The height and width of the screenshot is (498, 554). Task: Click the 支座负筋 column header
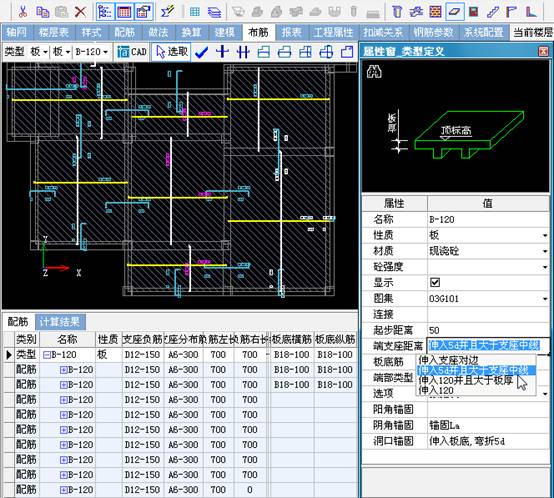point(142,339)
